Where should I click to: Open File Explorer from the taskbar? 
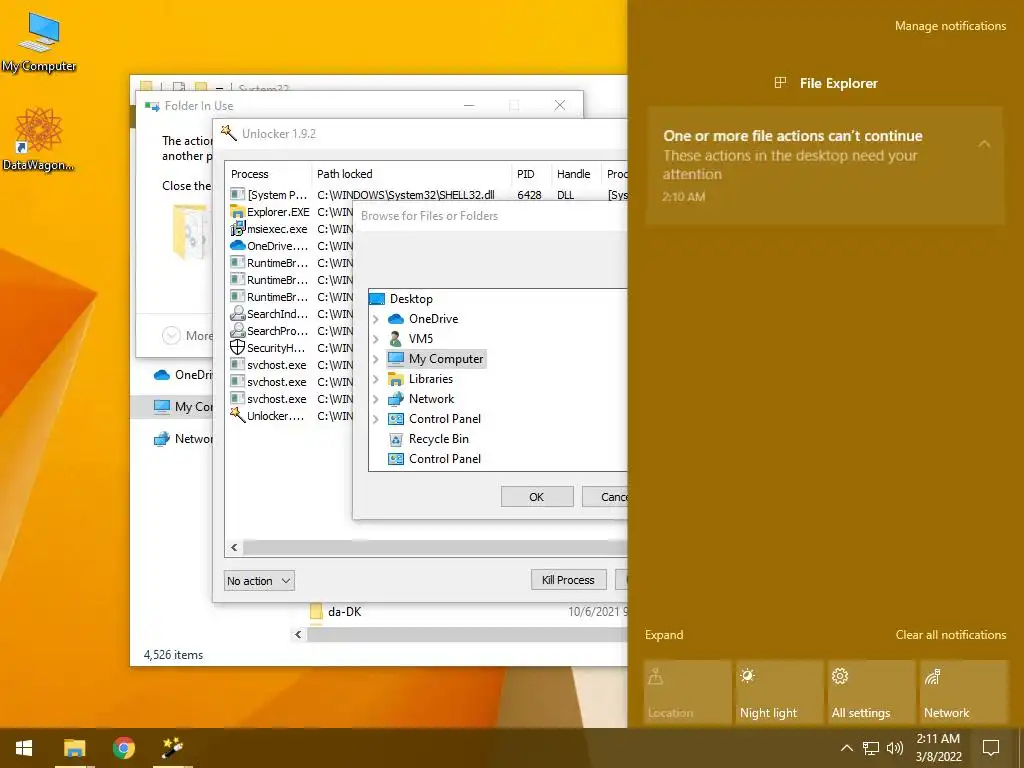click(x=74, y=748)
